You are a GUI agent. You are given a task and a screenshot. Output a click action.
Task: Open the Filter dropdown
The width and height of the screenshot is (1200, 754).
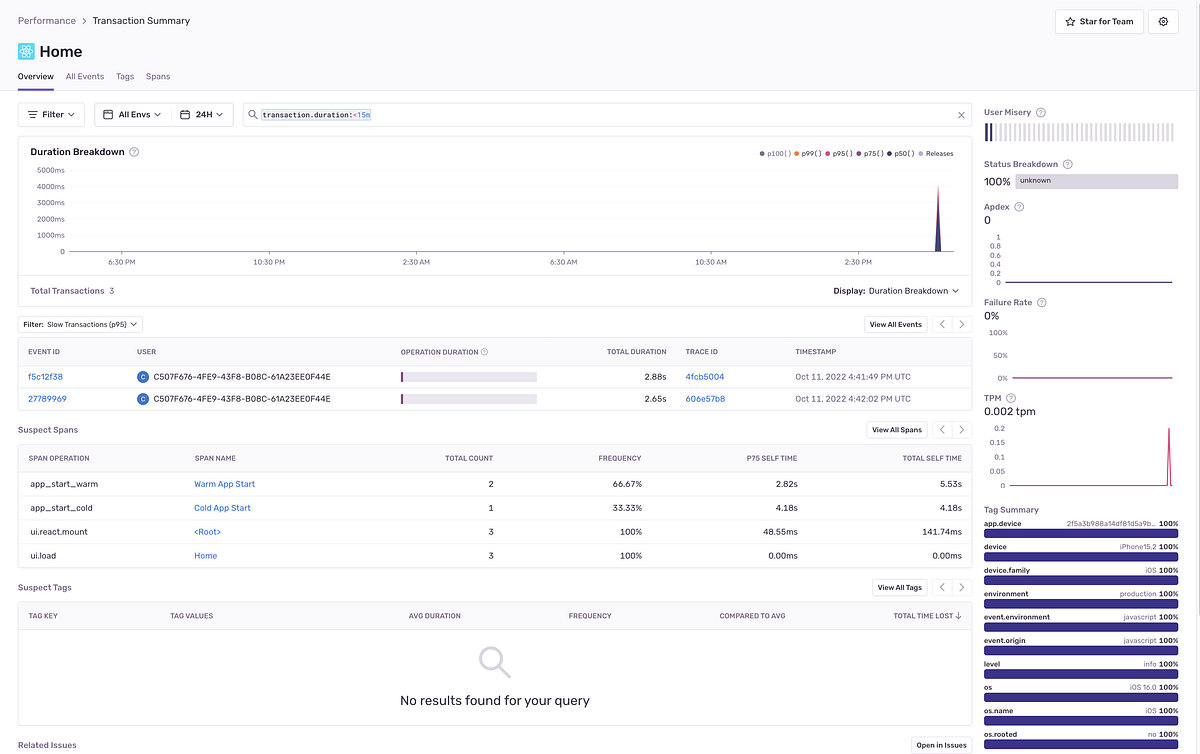51,115
